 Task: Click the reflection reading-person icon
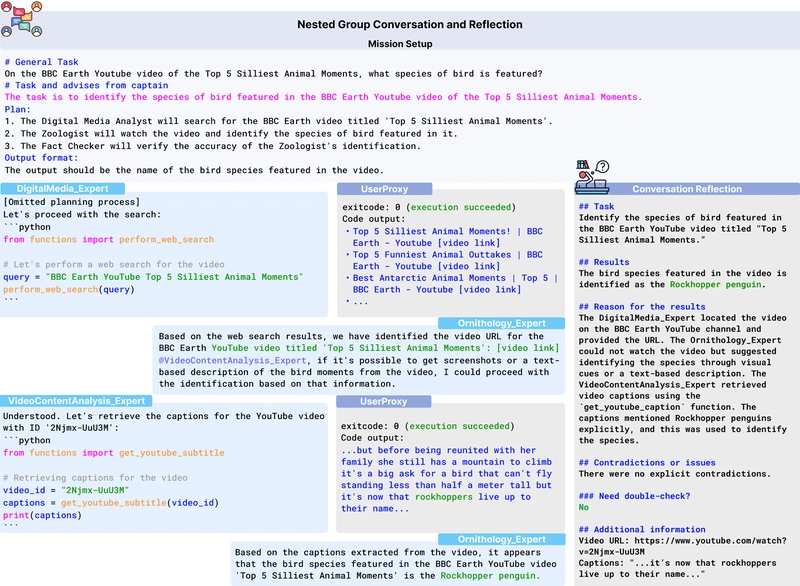click(x=592, y=177)
